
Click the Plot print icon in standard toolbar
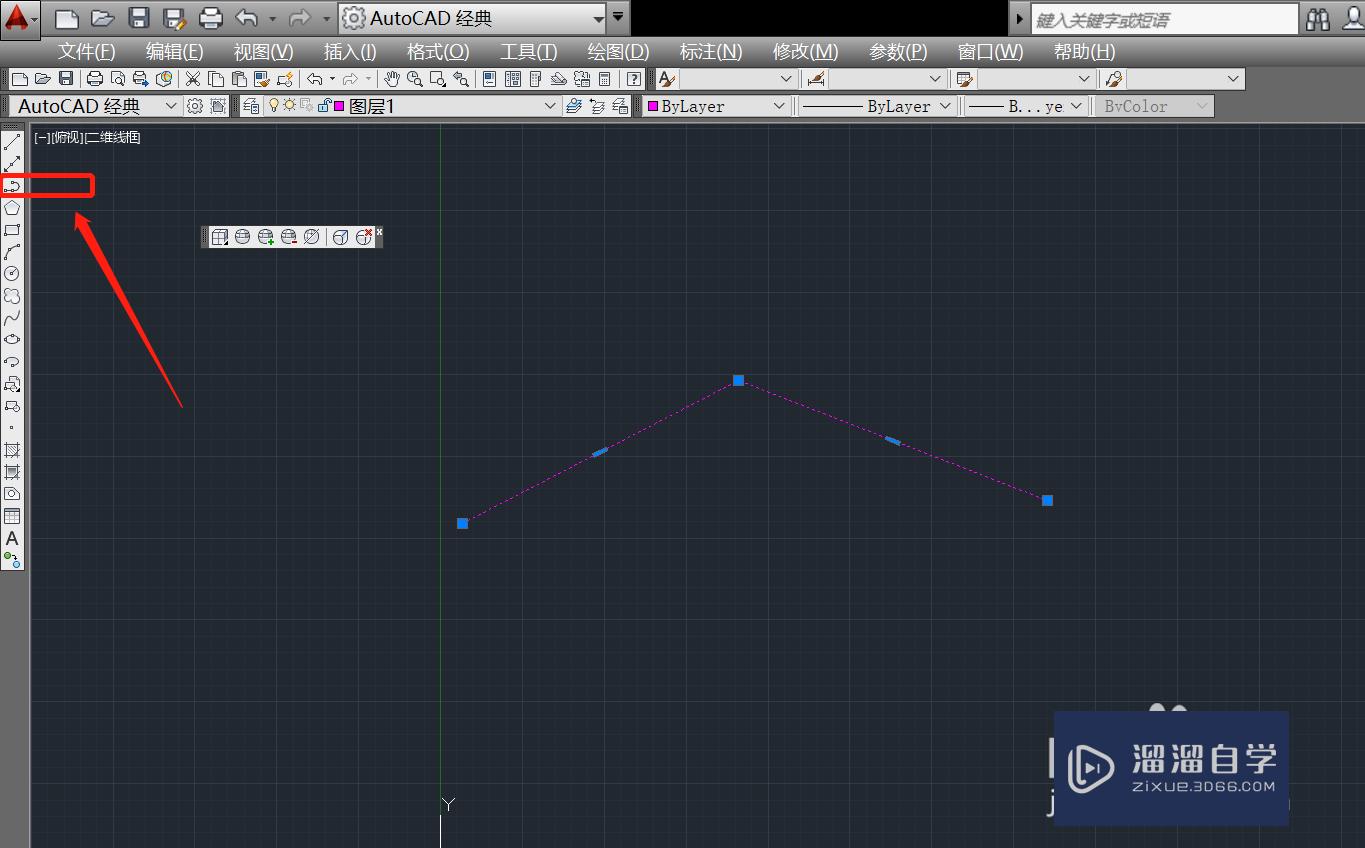95,79
